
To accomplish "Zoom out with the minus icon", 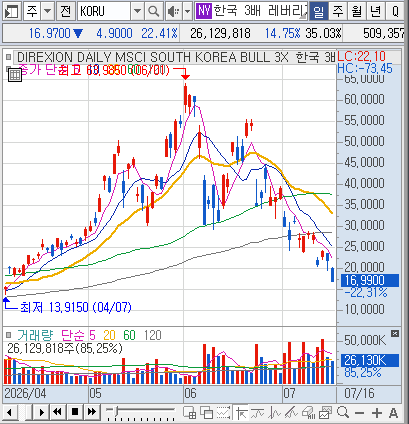I will click(x=360, y=413).
